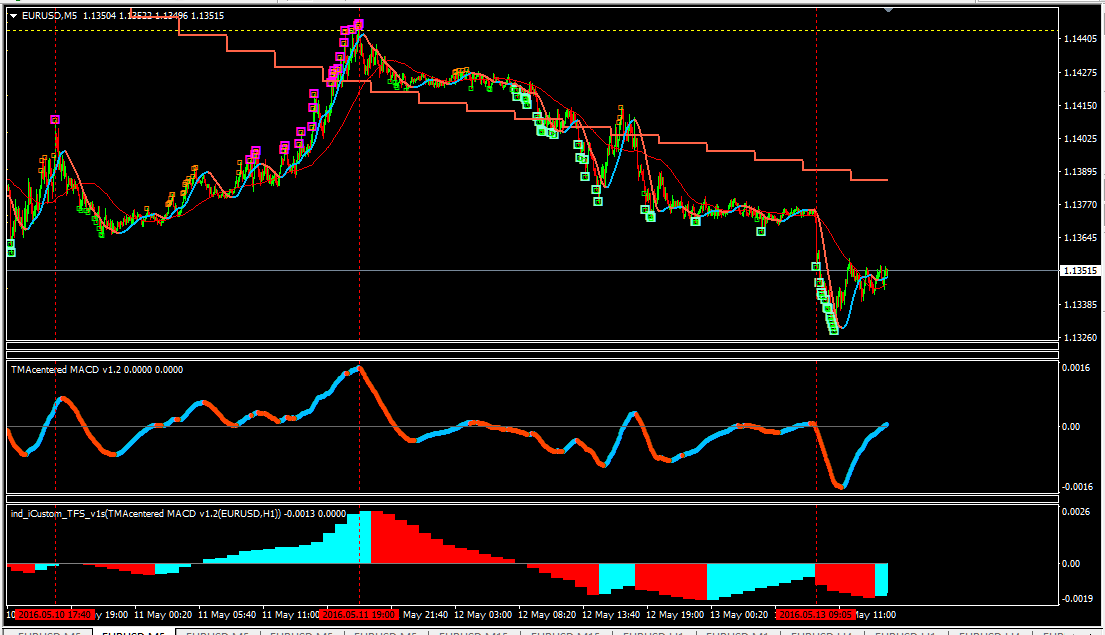The image size is (1105, 635).
Task: Click the red 2016.05.11 19:00 time marker
Action: (x=359, y=615)
